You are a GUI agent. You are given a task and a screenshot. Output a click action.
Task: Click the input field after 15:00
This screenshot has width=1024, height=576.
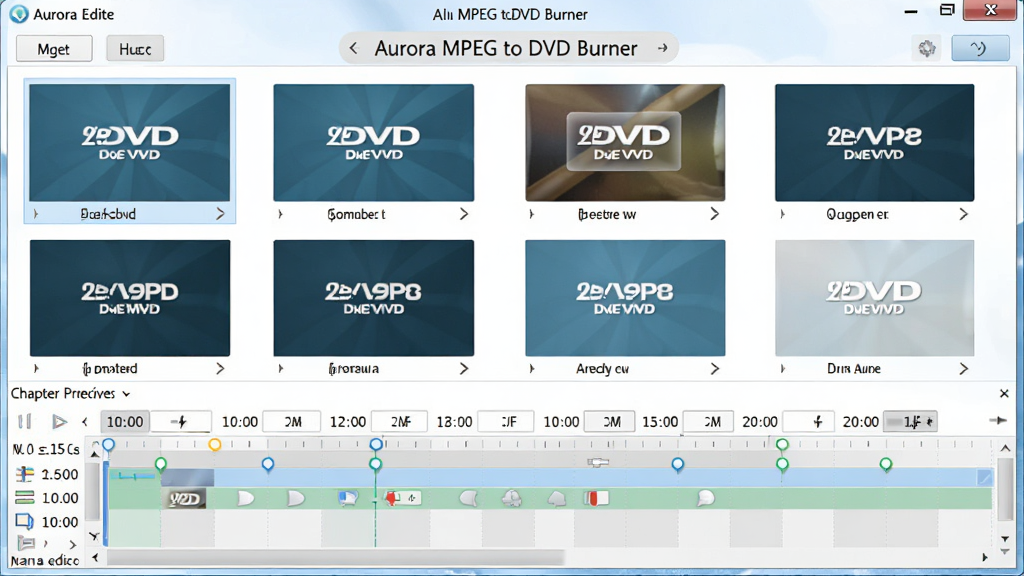[709, 422]
